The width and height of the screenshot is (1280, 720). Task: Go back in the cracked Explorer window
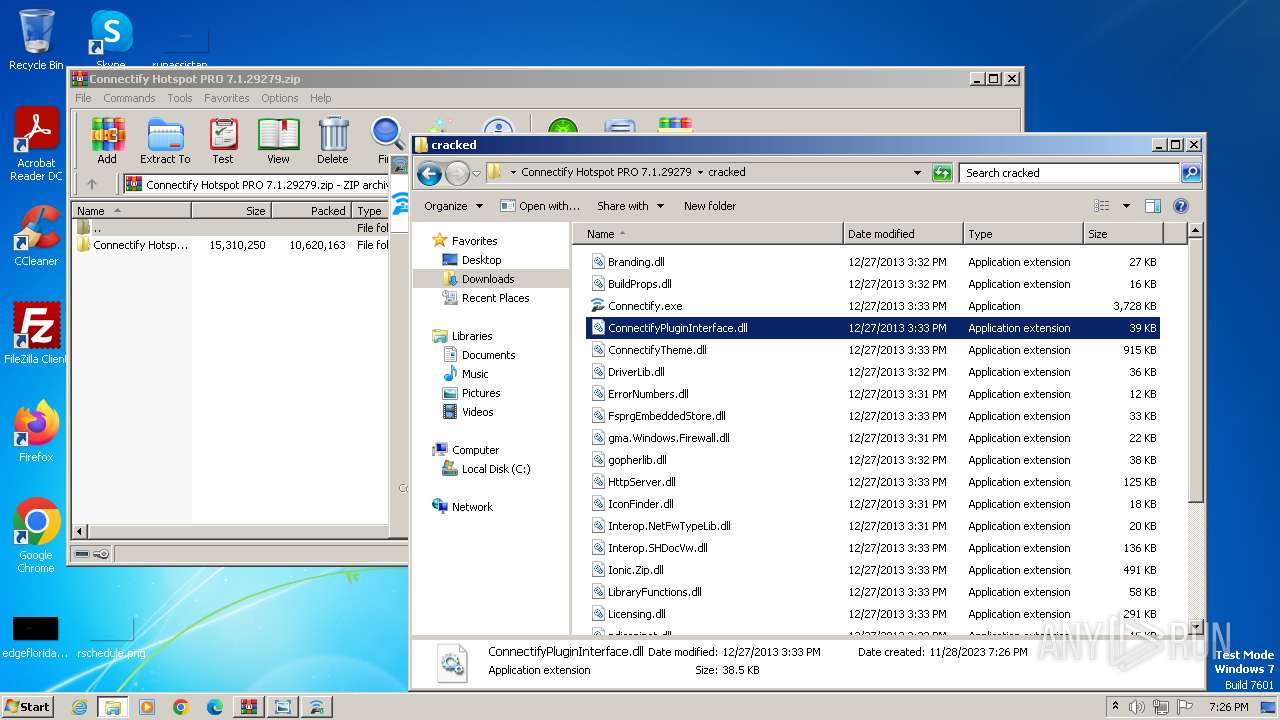(x=429, y=173)
